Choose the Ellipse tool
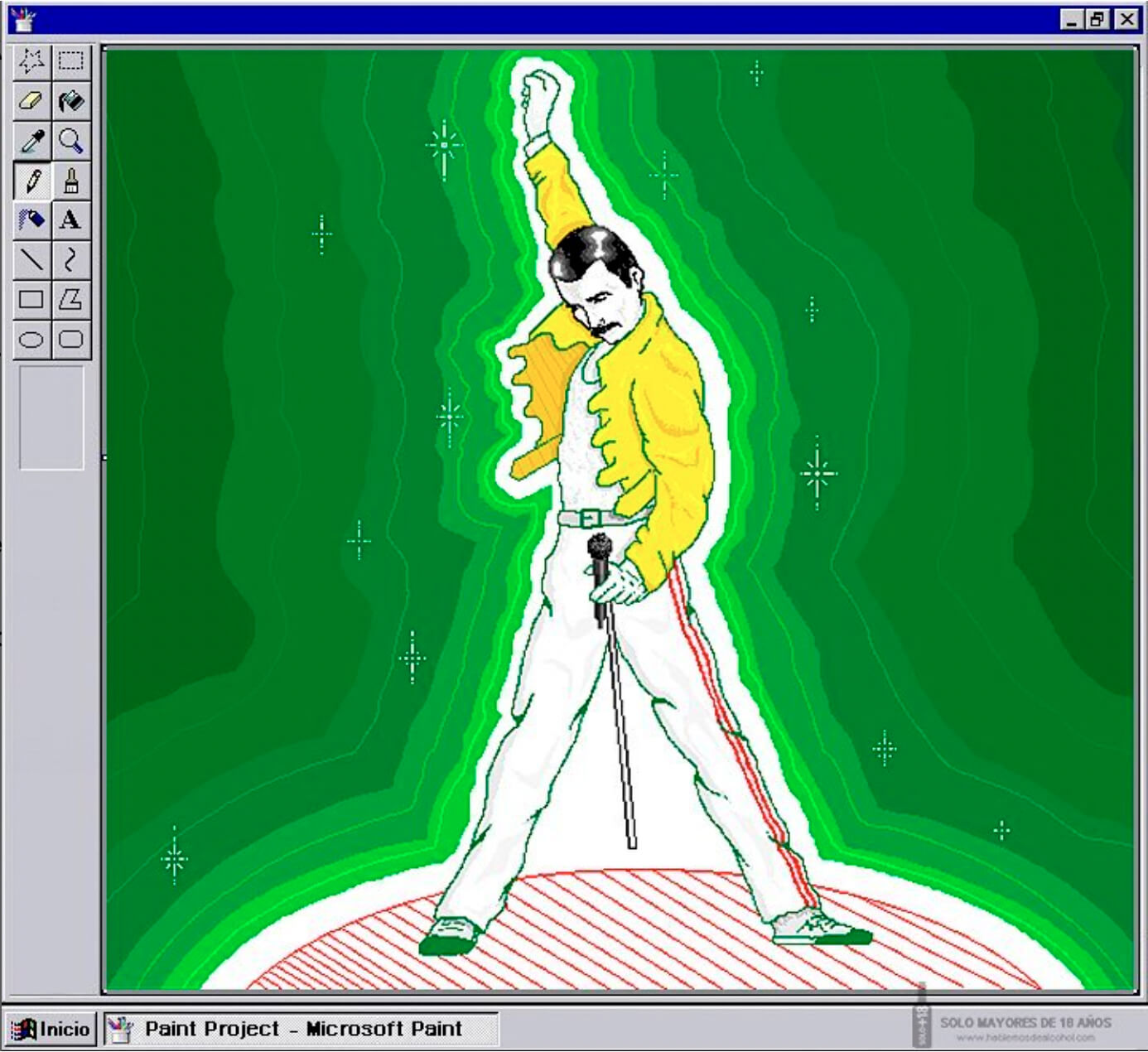The image size is (1148, 1052). pos(32,340)
